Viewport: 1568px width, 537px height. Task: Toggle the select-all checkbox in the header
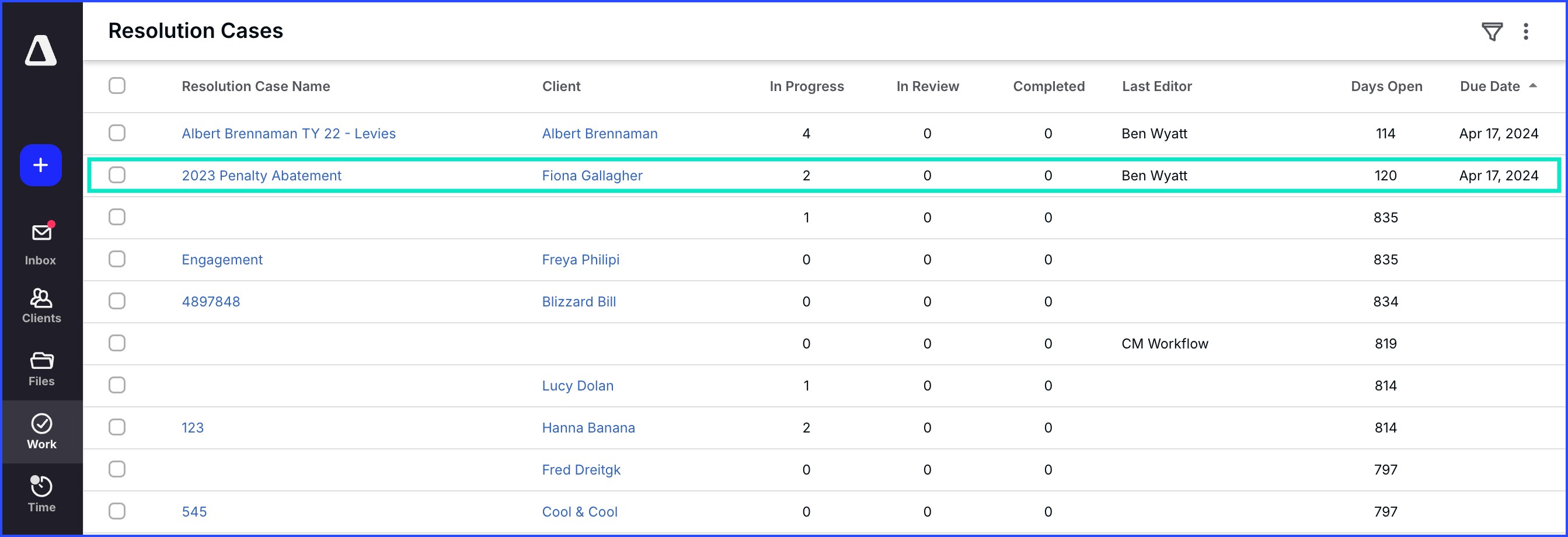tap(117, 86)
